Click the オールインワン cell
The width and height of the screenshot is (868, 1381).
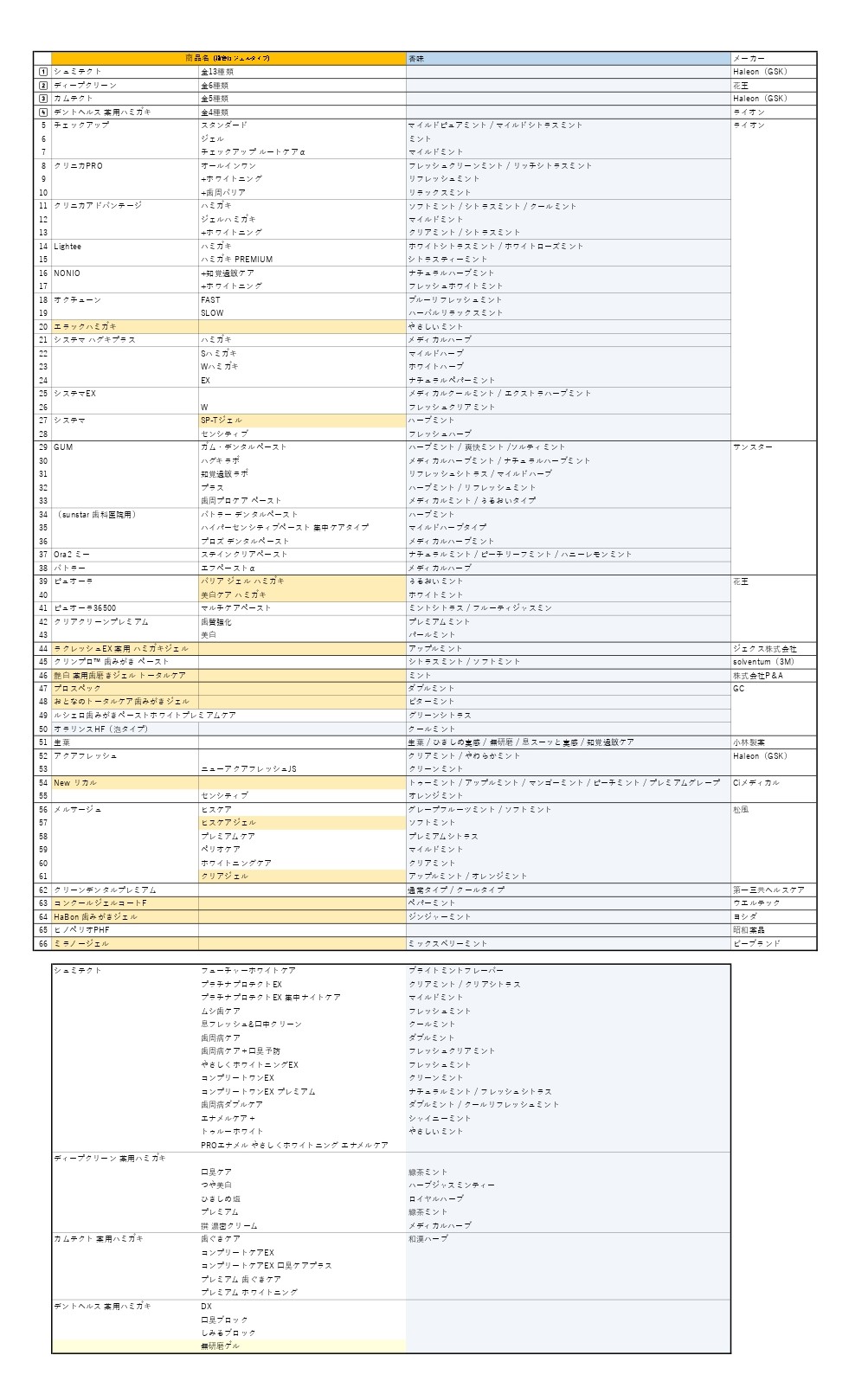[x=302, y=165]
